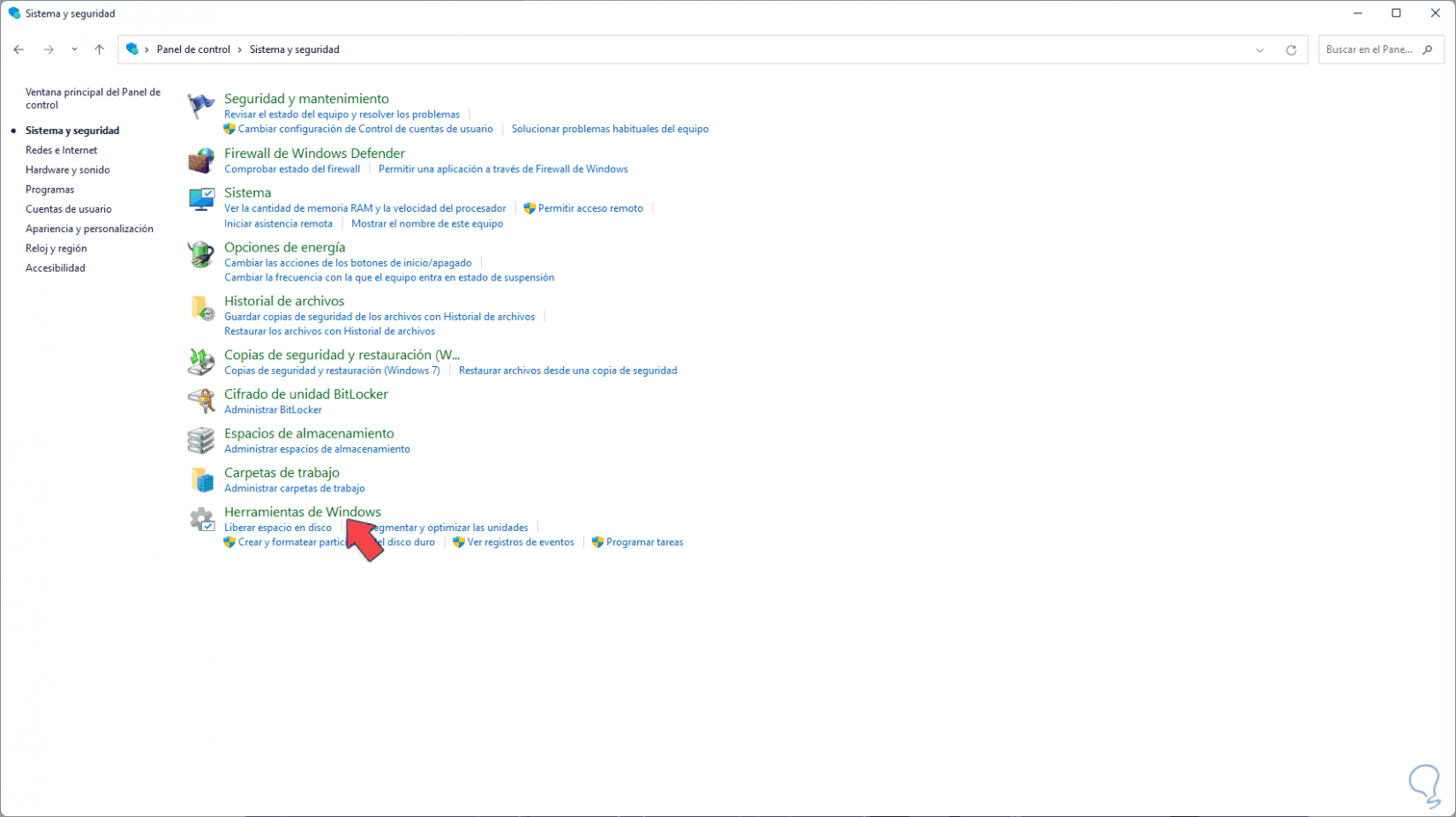The image size is (1456, 817).
Task: Go forward using the forward arrow
Action: click(x=49, y=49)
